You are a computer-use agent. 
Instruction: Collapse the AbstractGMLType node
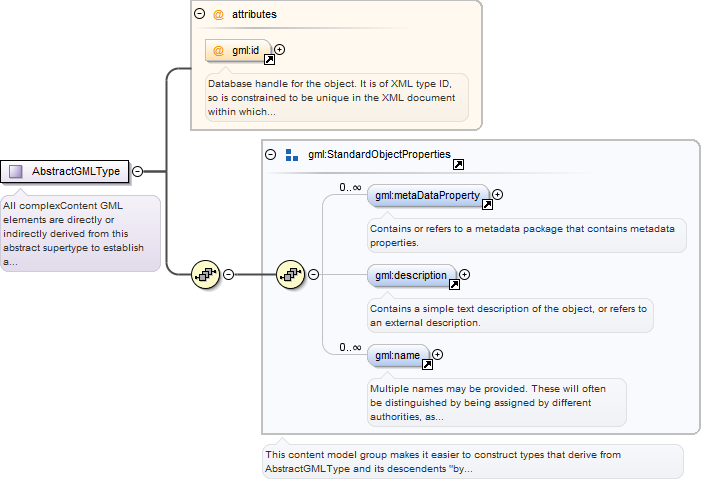tap(138, 171)
